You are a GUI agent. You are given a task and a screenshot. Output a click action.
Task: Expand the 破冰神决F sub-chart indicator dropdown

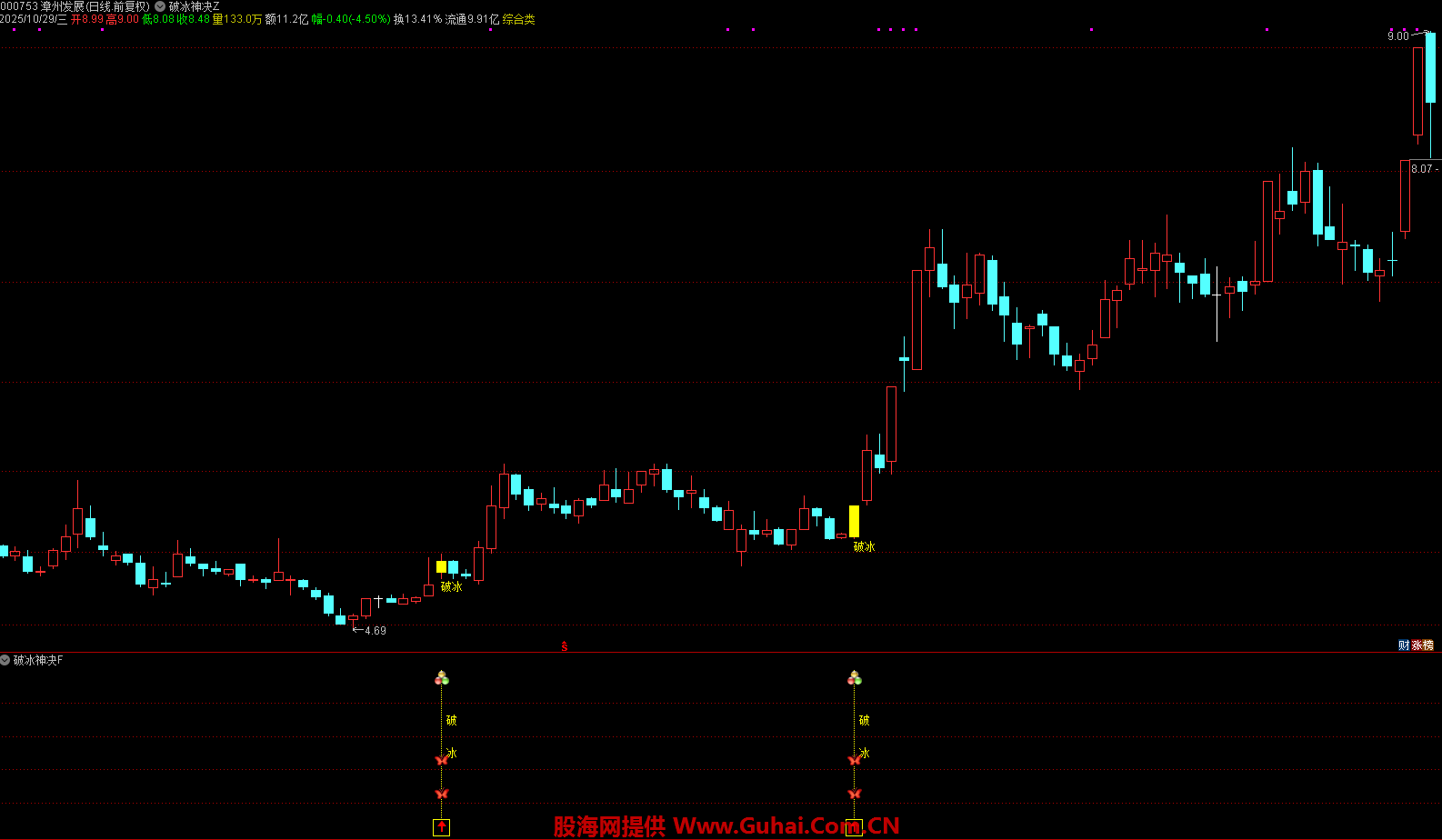(x=5, y=660)
